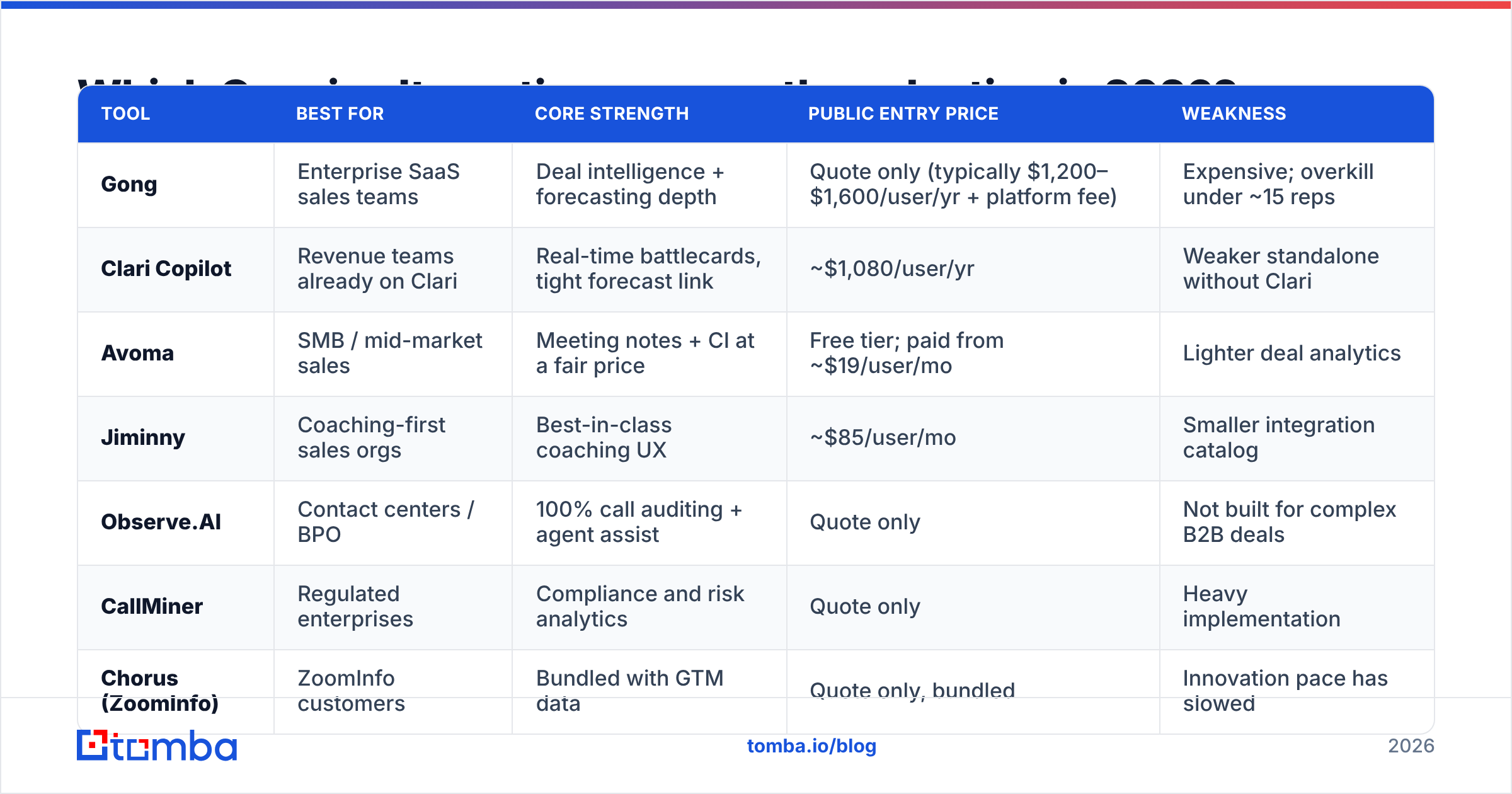Click Gong's 'Quote only (typically $1,200–$1,600/user/yr' price

[x=963, y=184]
